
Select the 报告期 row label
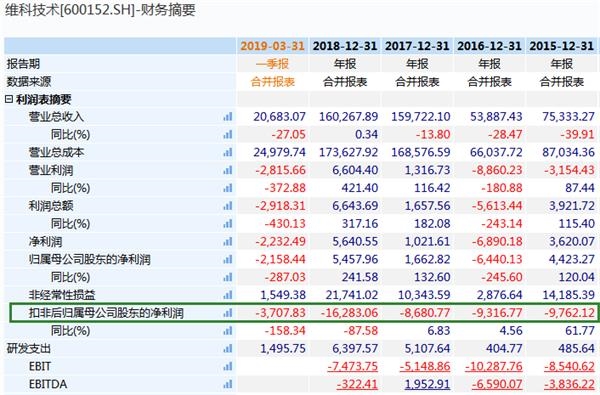23,64
